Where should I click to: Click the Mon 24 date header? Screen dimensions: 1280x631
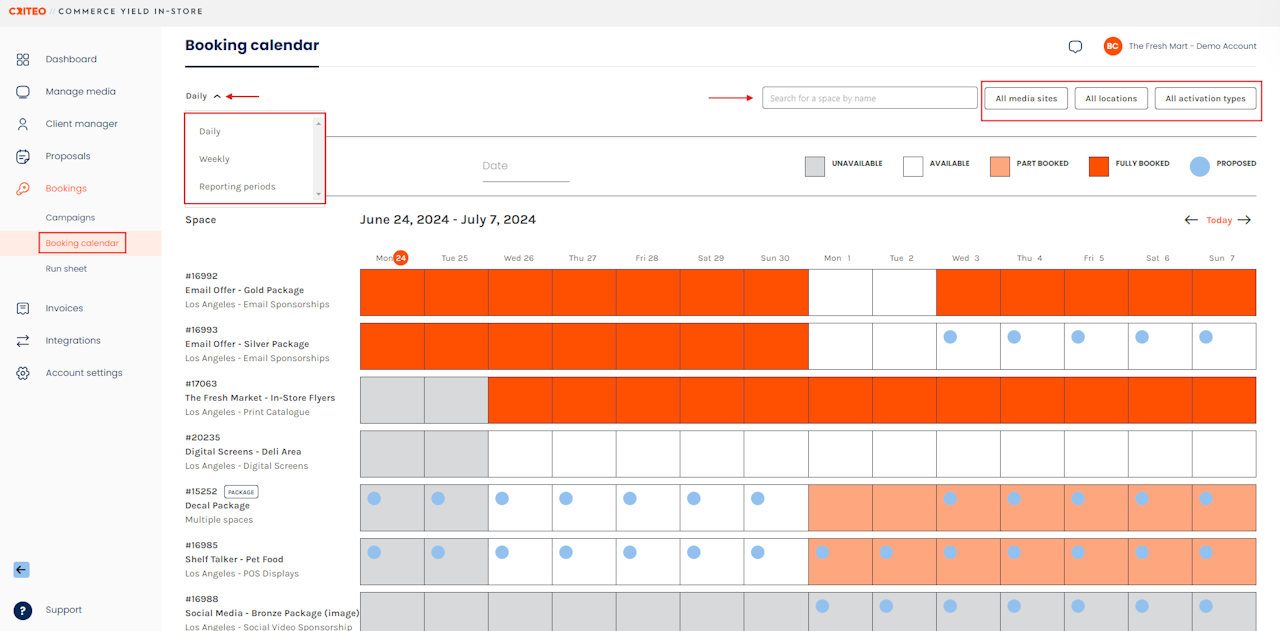point(392,258)
